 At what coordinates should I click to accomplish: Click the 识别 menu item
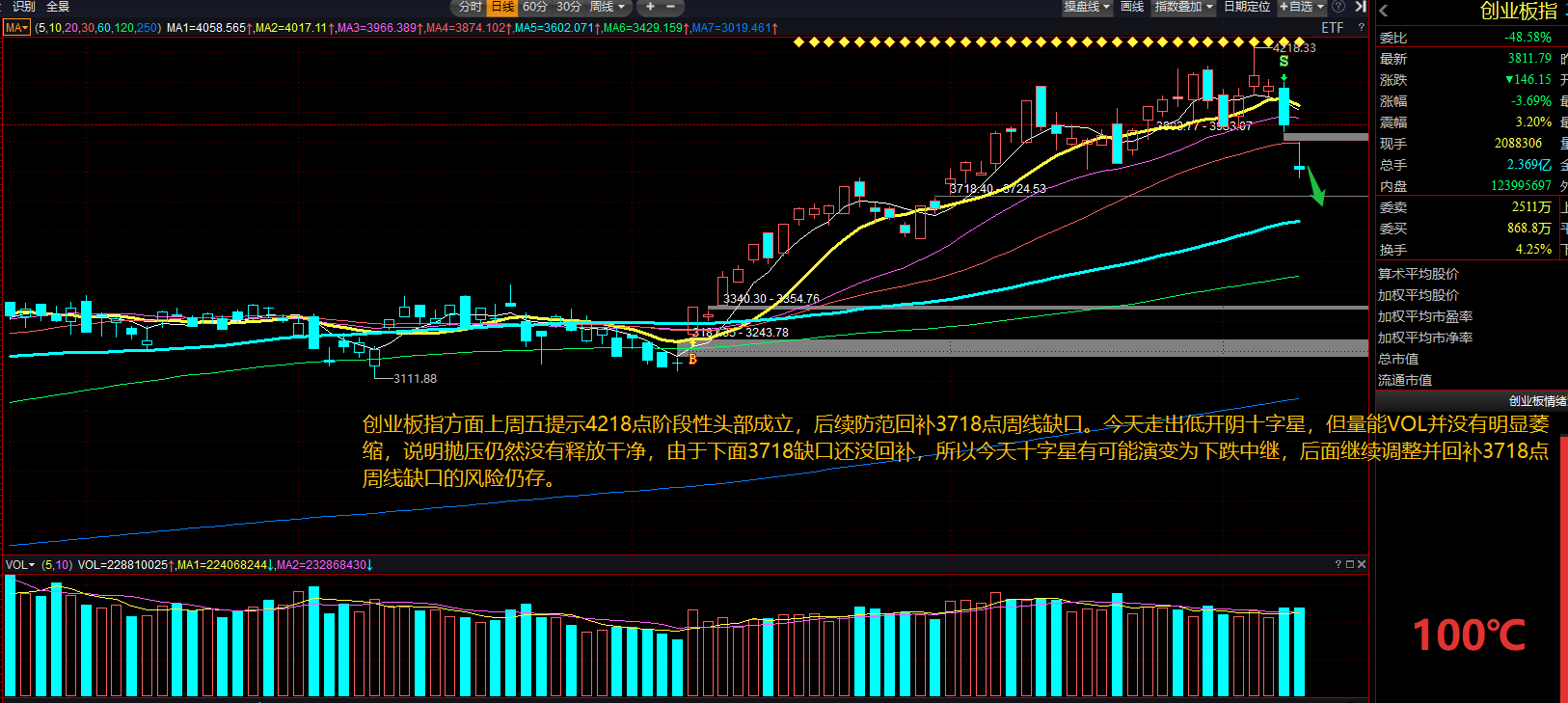pos(24,7)
